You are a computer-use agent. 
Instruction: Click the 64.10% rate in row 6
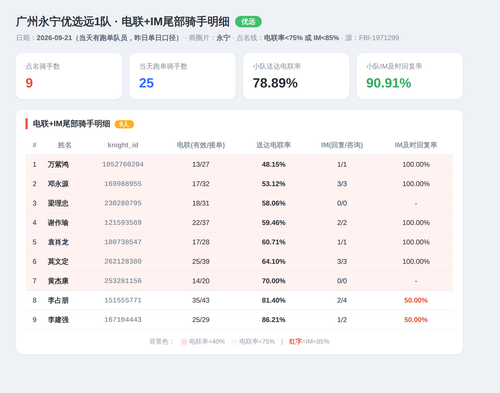[273, 261]
